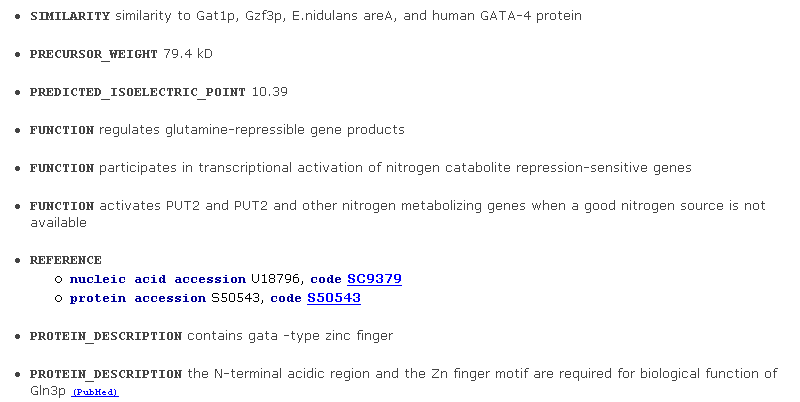
Task: Click the 'nucleic acid accession' label
Action: (158, 279)
